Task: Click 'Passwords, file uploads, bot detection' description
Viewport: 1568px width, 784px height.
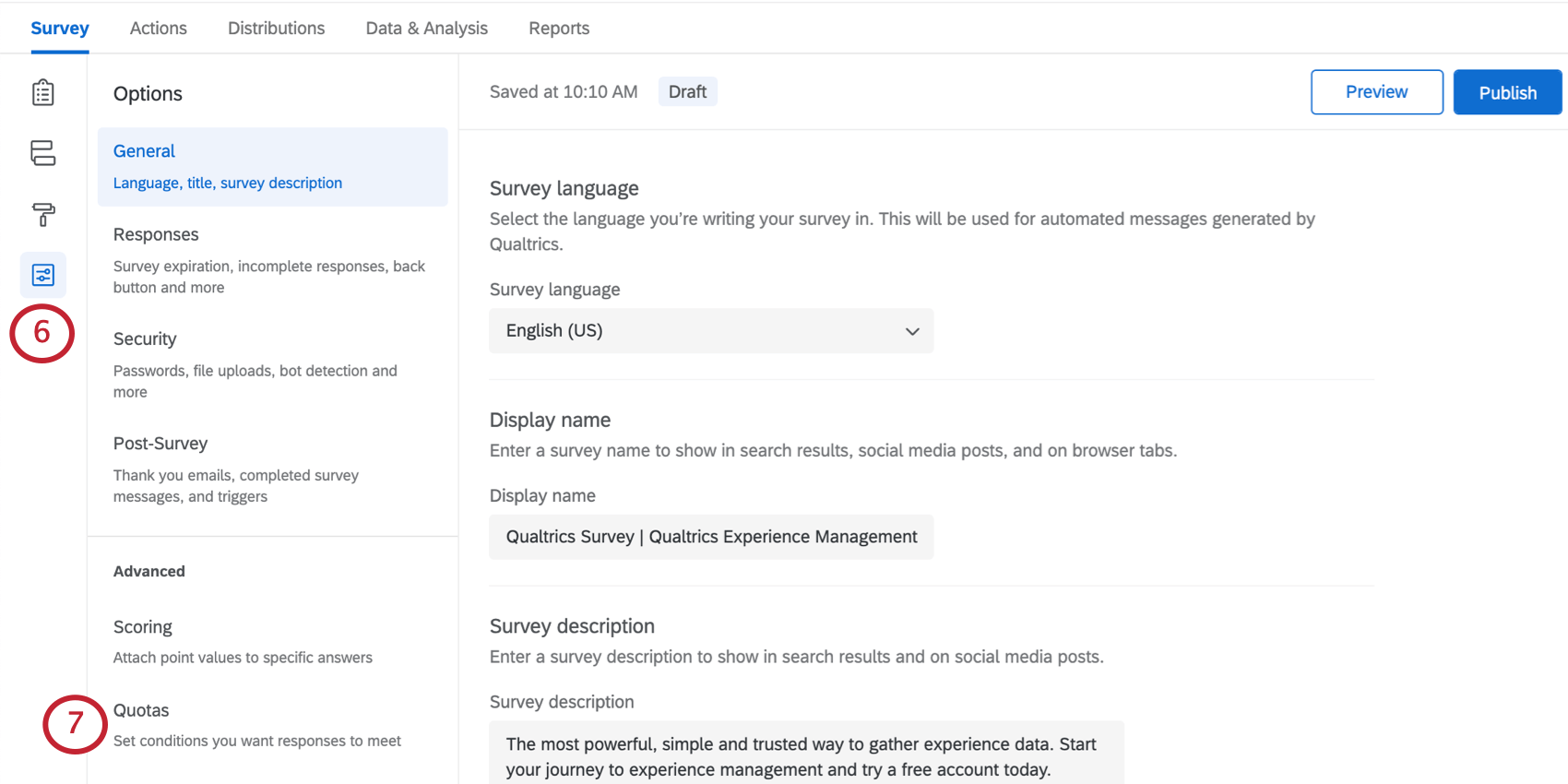Action: click(x=255, y=381)
